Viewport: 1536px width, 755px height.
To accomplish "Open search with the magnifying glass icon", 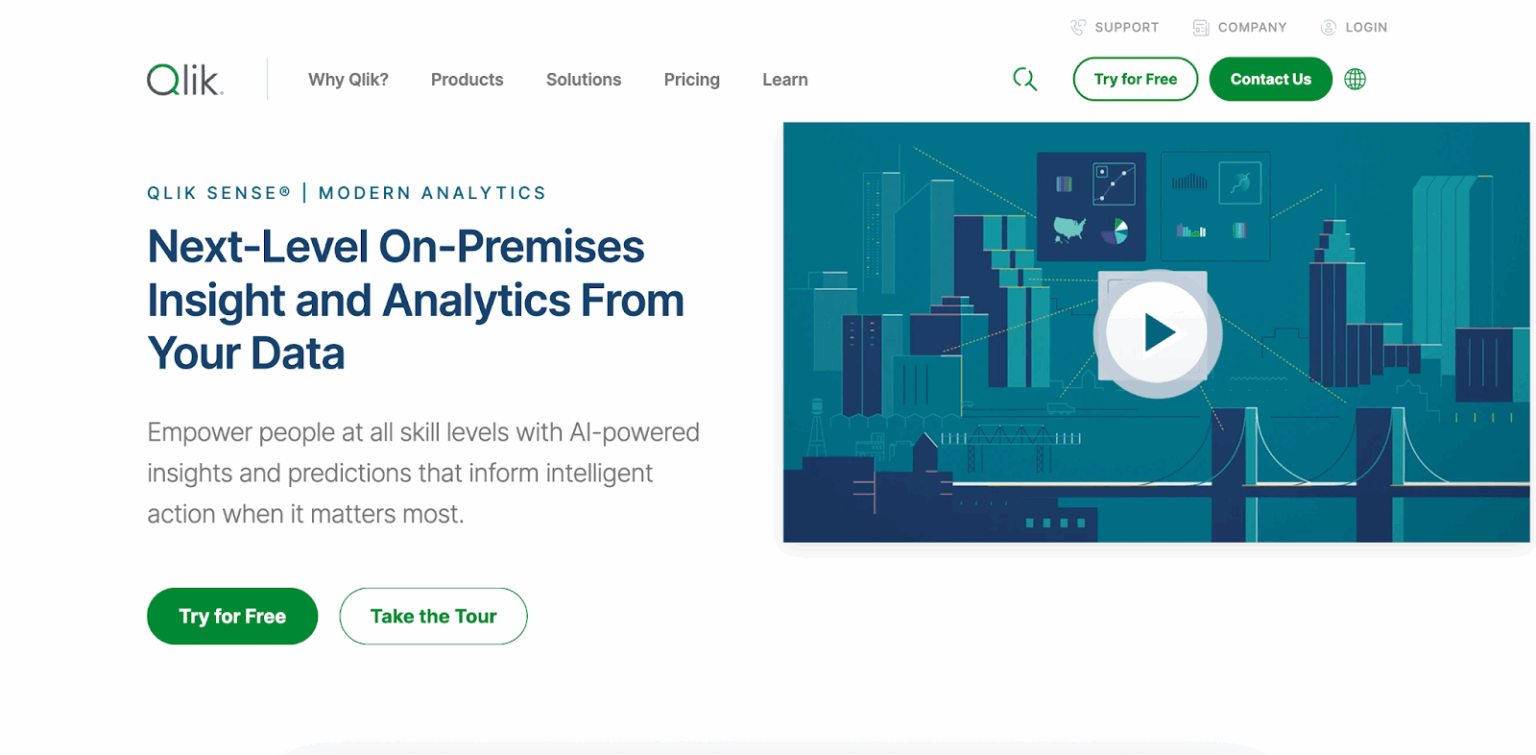I will [1024, 79].
